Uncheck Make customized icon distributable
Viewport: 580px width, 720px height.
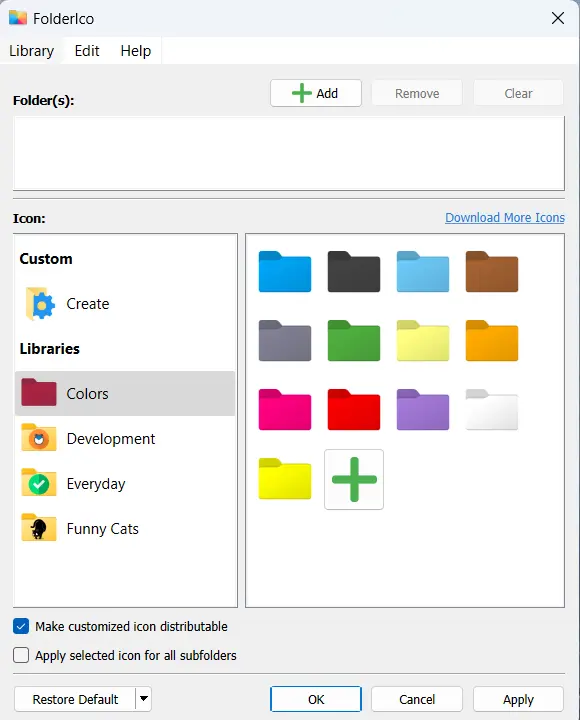coord(21,626)
